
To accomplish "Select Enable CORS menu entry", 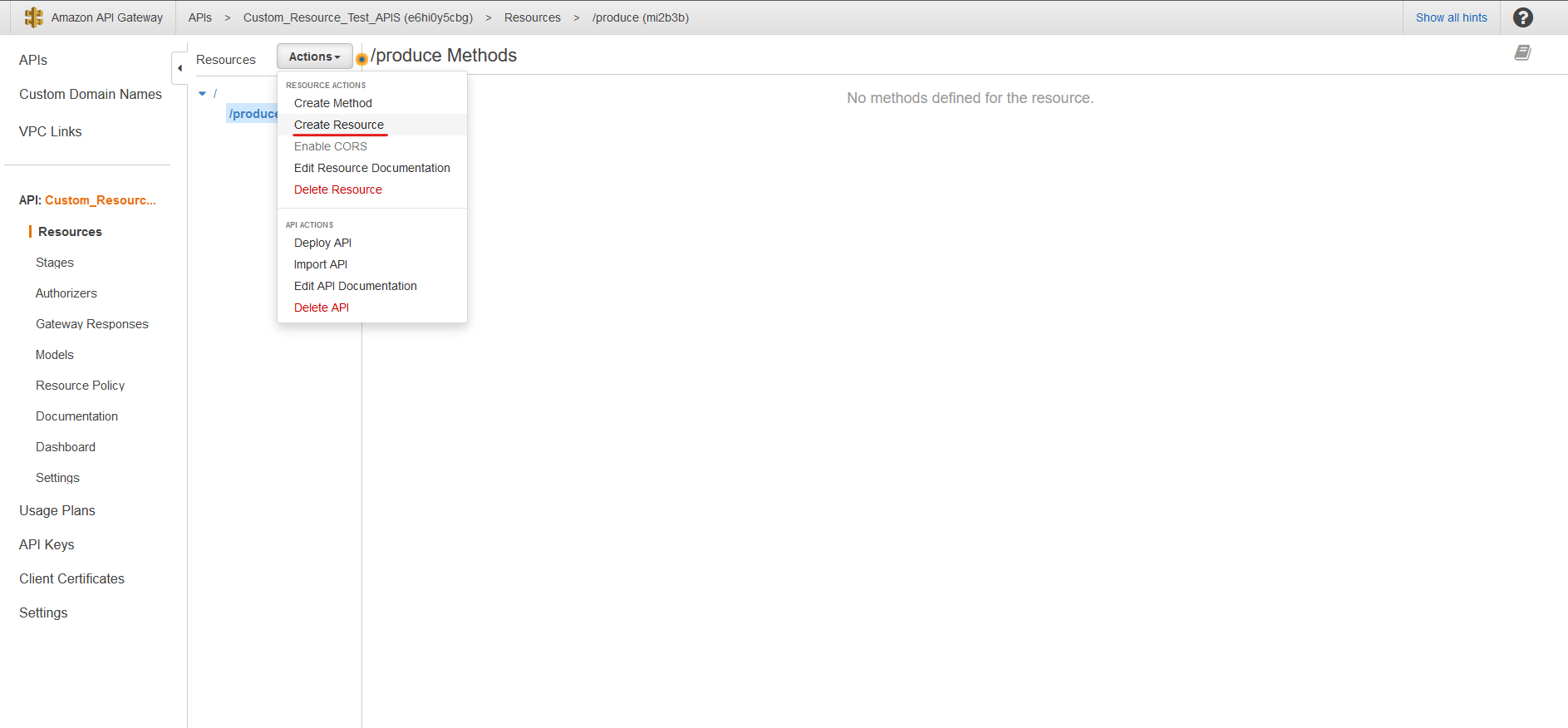I will point(371,146).
